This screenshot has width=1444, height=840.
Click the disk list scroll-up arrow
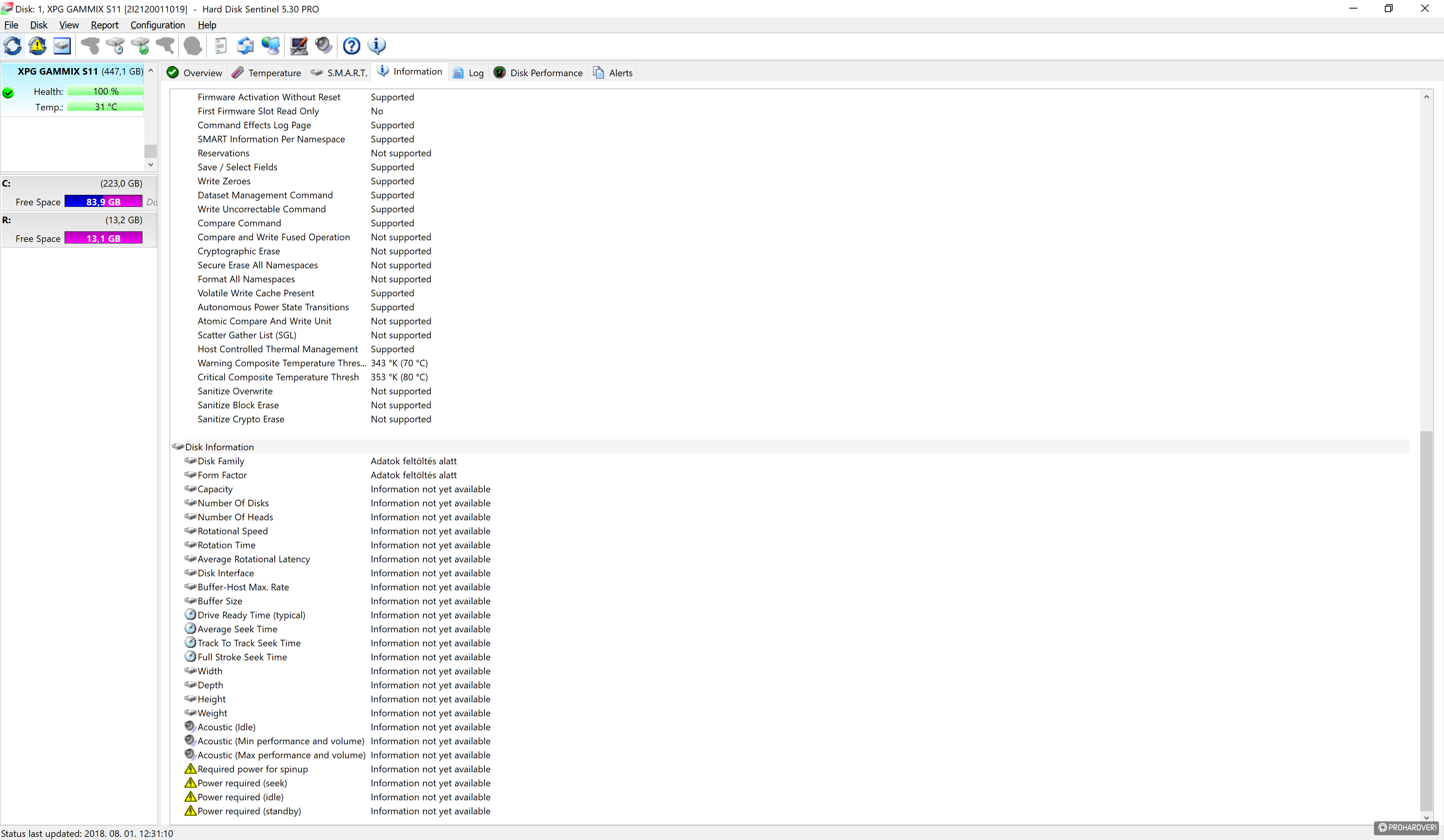click(151, 70)
